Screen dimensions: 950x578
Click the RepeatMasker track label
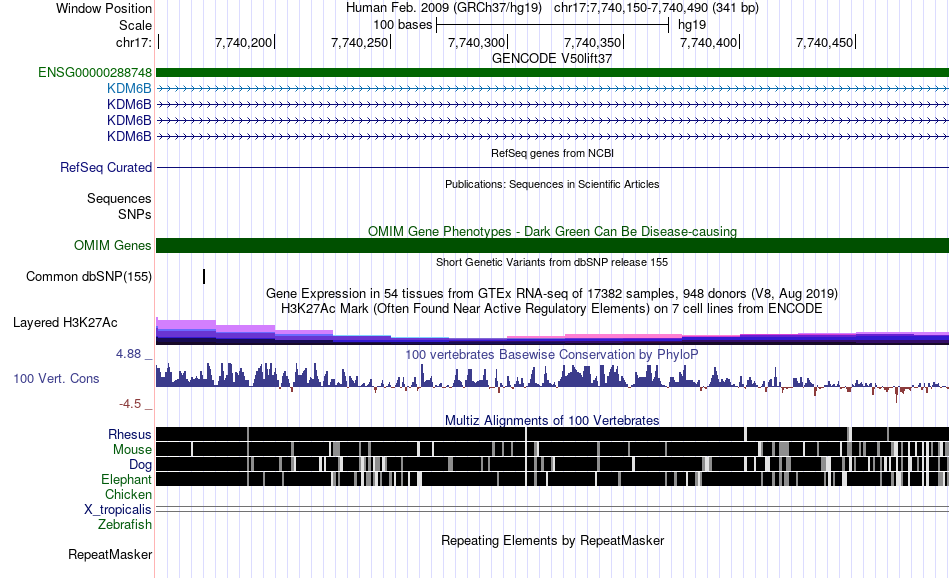coord(110,554)
